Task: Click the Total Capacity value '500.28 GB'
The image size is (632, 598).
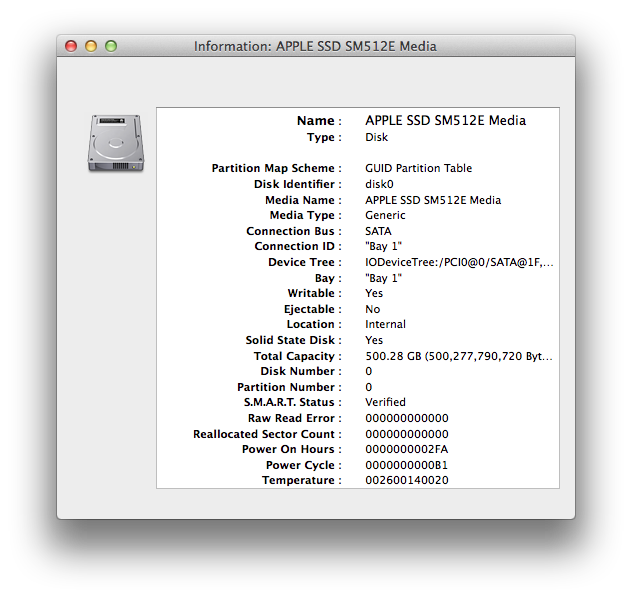Action: coord(393,357)
